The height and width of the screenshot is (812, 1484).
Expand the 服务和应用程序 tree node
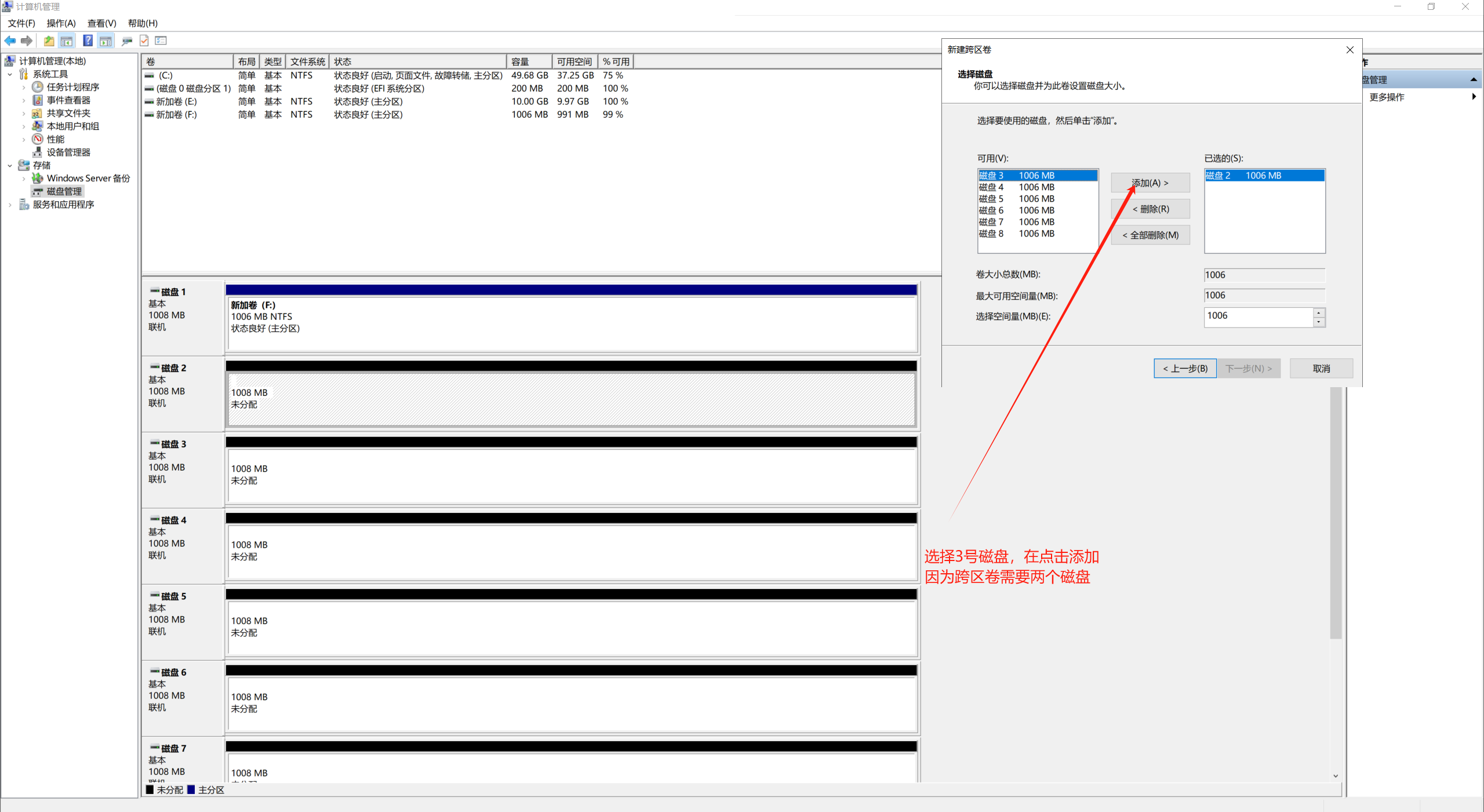point(10,205)
